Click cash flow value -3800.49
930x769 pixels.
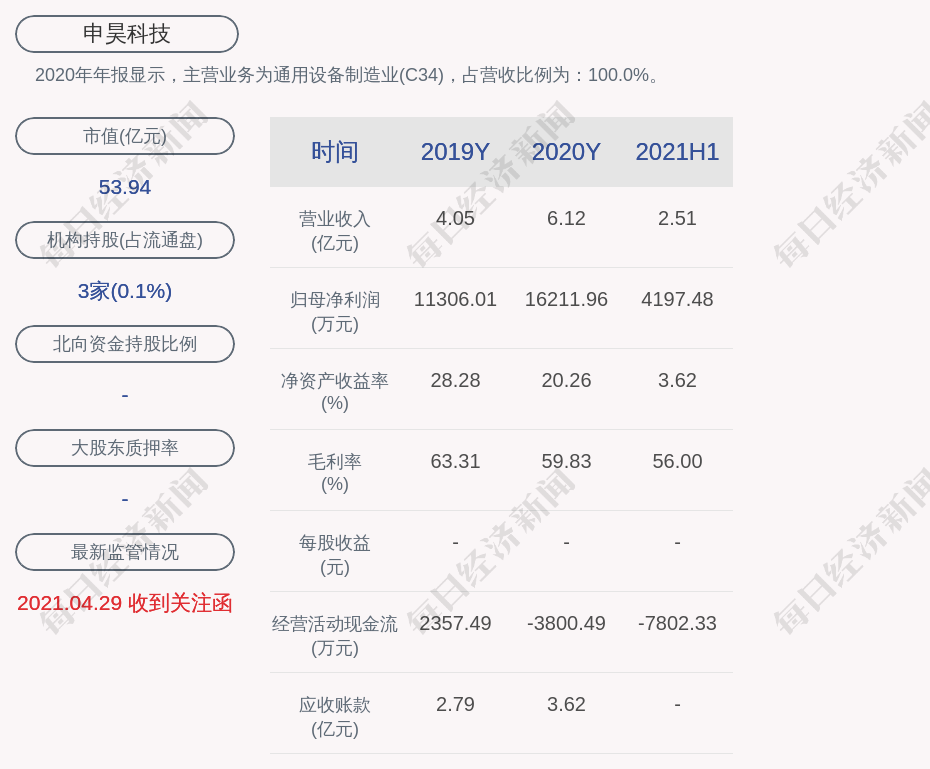click(x=566, y=623)
